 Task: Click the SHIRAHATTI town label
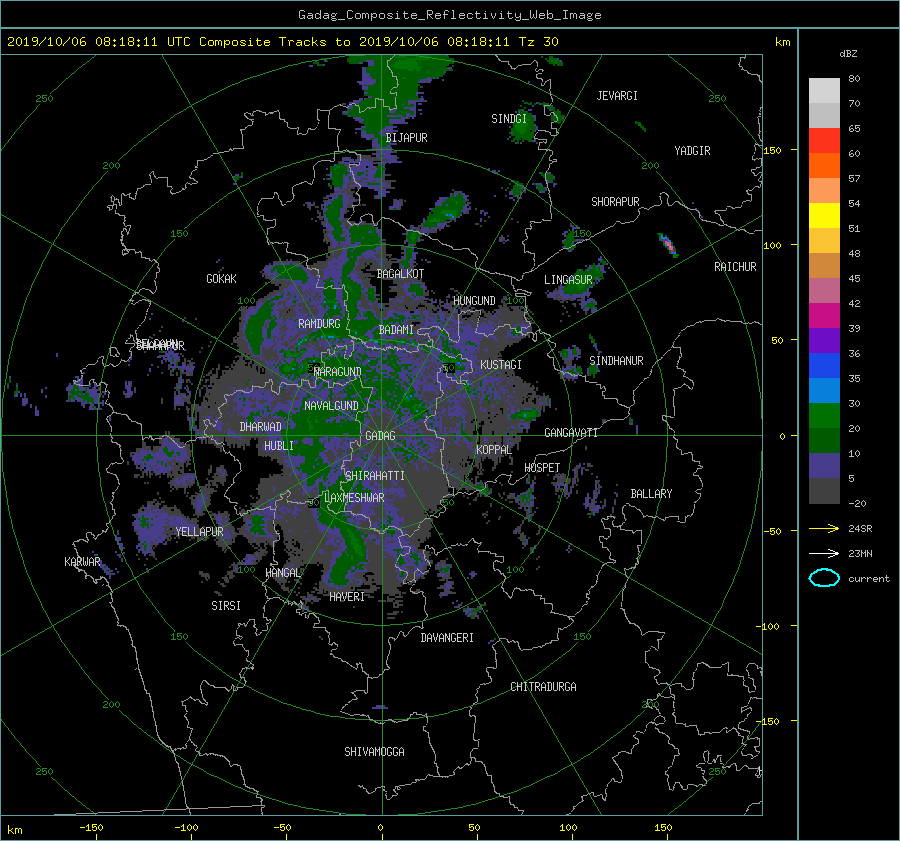(x=375, y=476)
